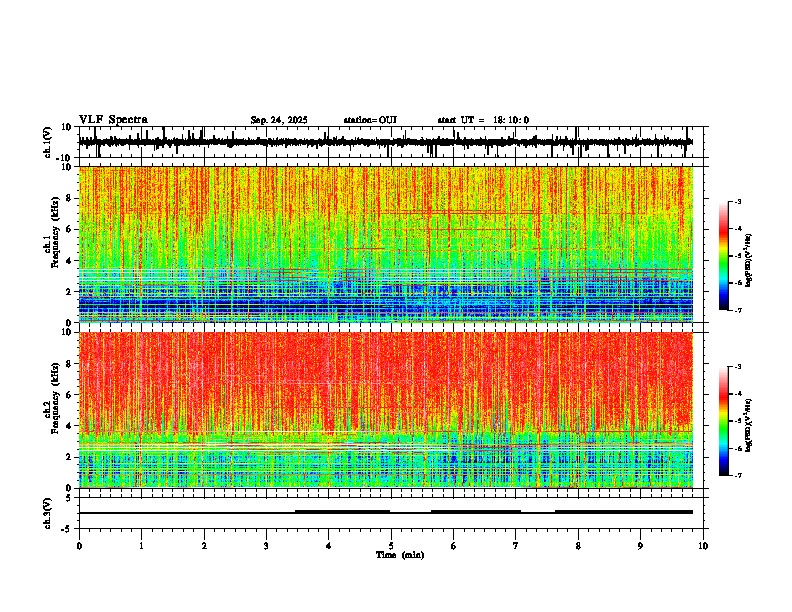The width and height of the screenshot is (792, 612).
Task: Click time axis tick label "8"
Action: (x=578, y=546)
